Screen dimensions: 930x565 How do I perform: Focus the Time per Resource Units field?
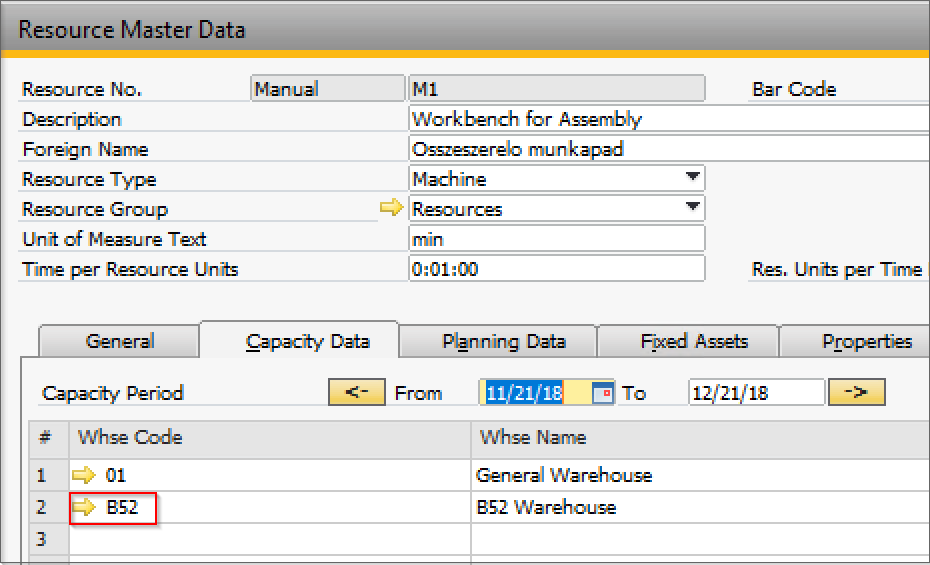point(556,269)
